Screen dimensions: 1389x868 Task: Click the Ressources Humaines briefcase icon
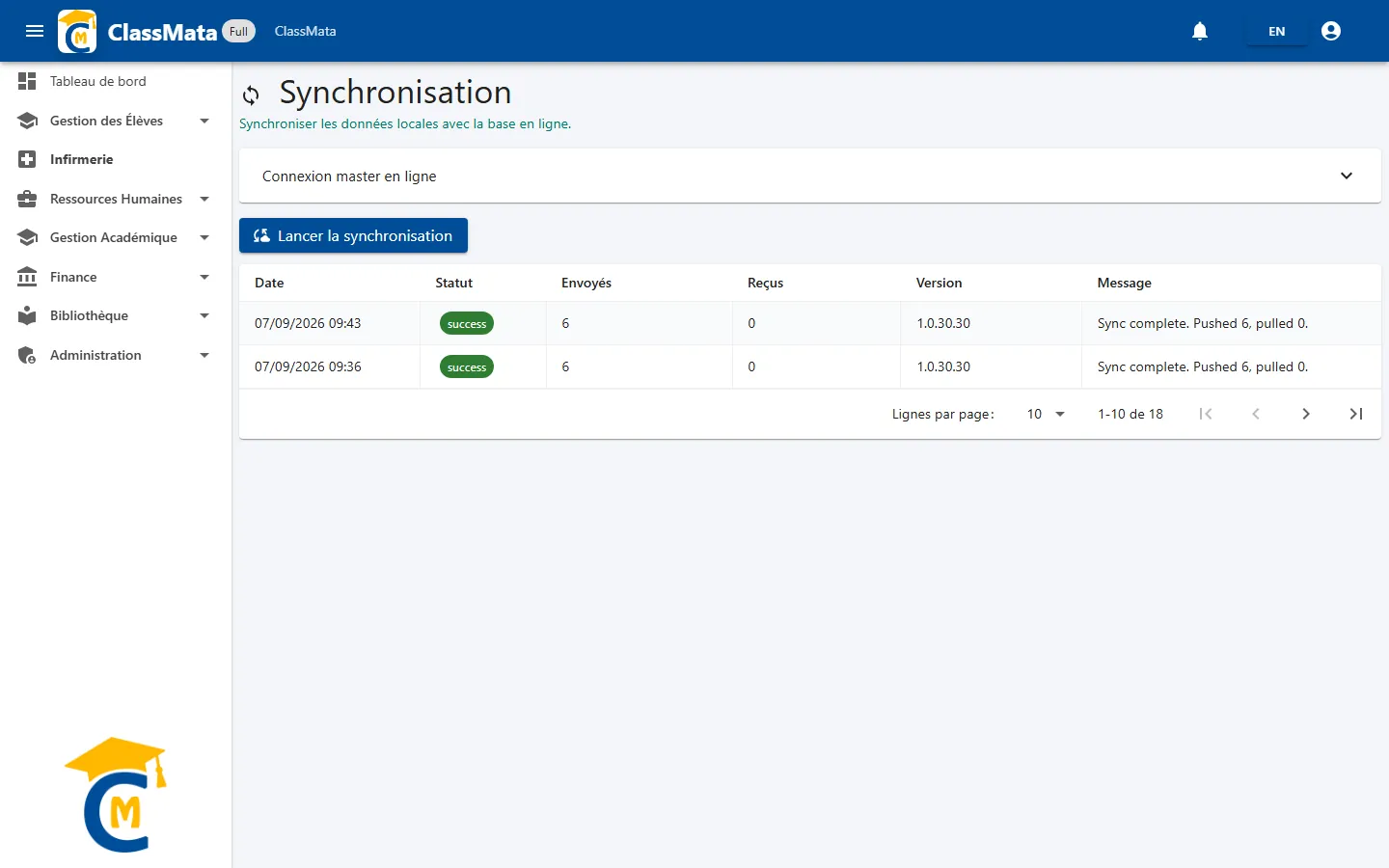point(27,199)
